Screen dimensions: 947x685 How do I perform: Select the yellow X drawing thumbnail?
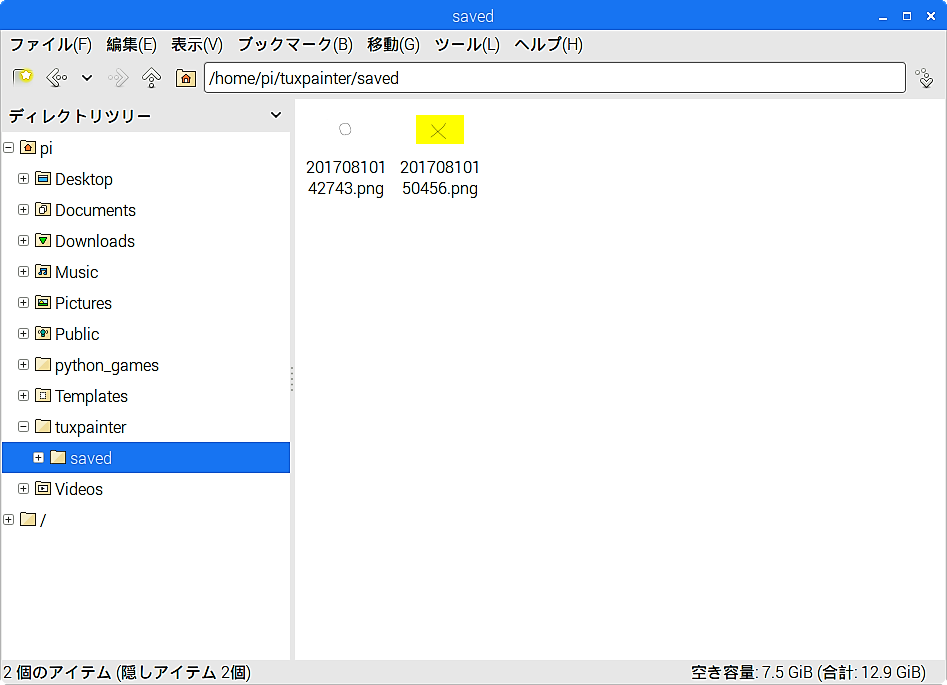[x=440, y=129]
